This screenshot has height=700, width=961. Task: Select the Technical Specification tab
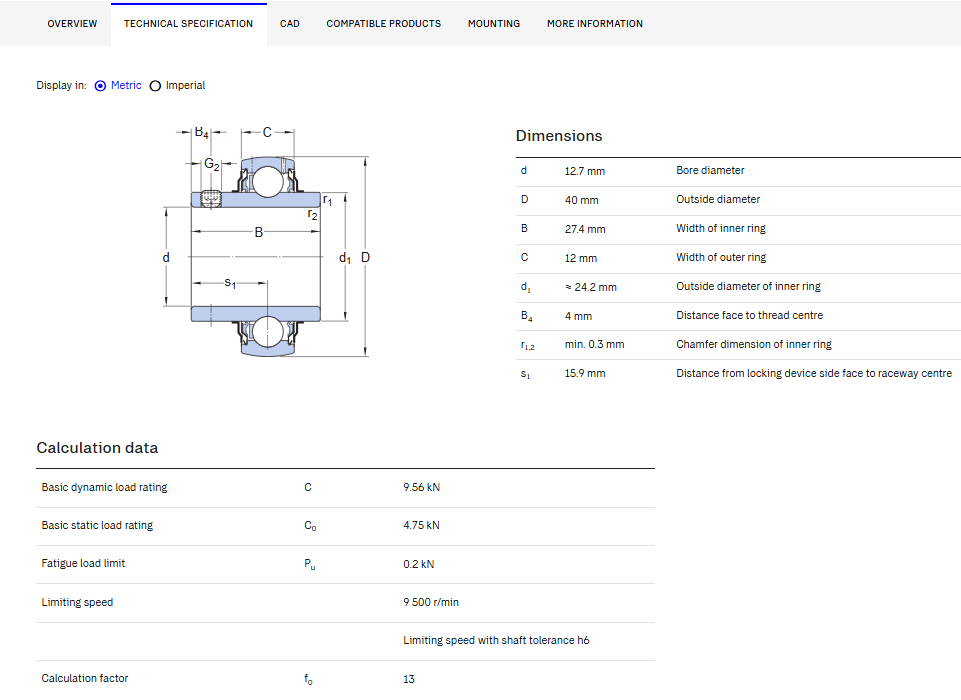click(188, 24)
